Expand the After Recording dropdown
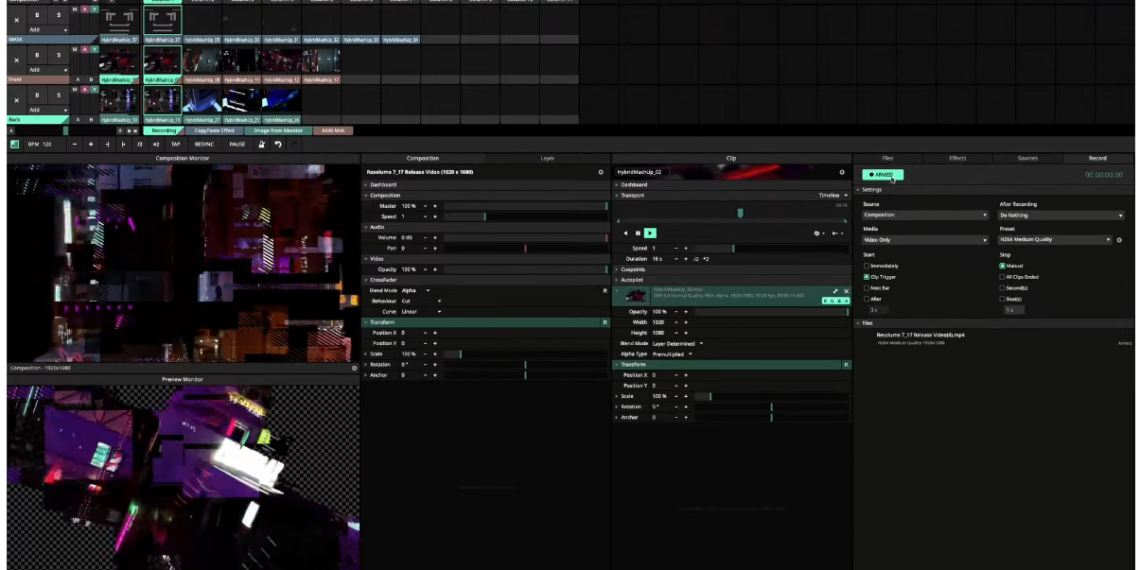 (1061, 215)
